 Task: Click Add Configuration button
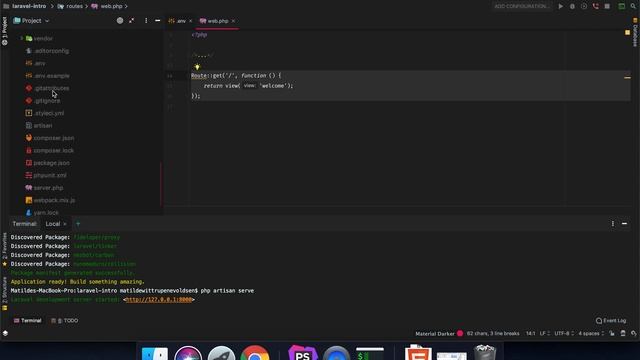[x=522, y=6]
